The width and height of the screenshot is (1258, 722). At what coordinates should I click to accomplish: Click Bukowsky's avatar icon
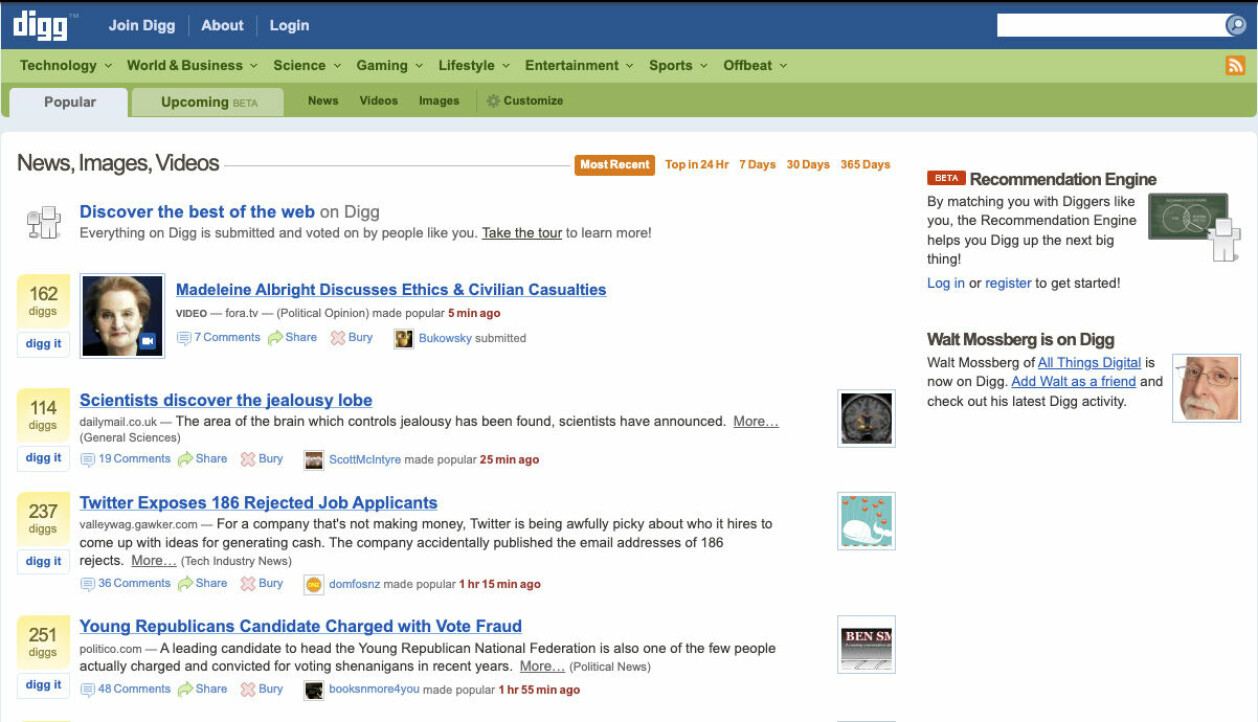pyautogui.click(x=404, y=339)
